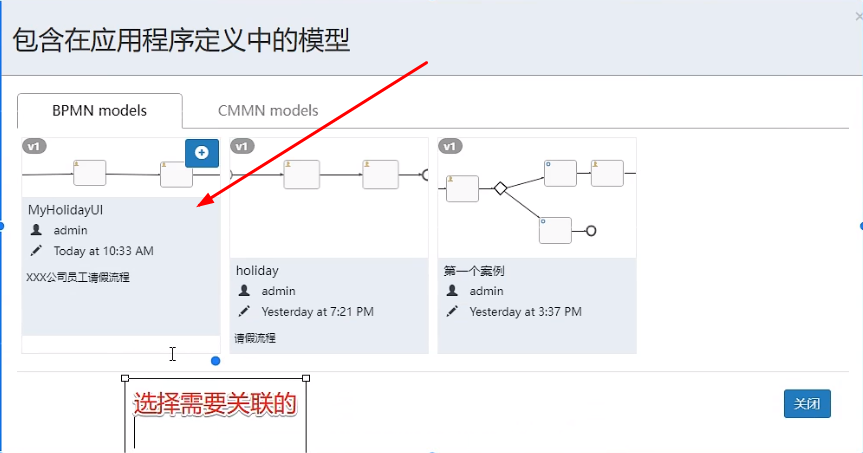Open the CMMN models tab

pos(268,111)
